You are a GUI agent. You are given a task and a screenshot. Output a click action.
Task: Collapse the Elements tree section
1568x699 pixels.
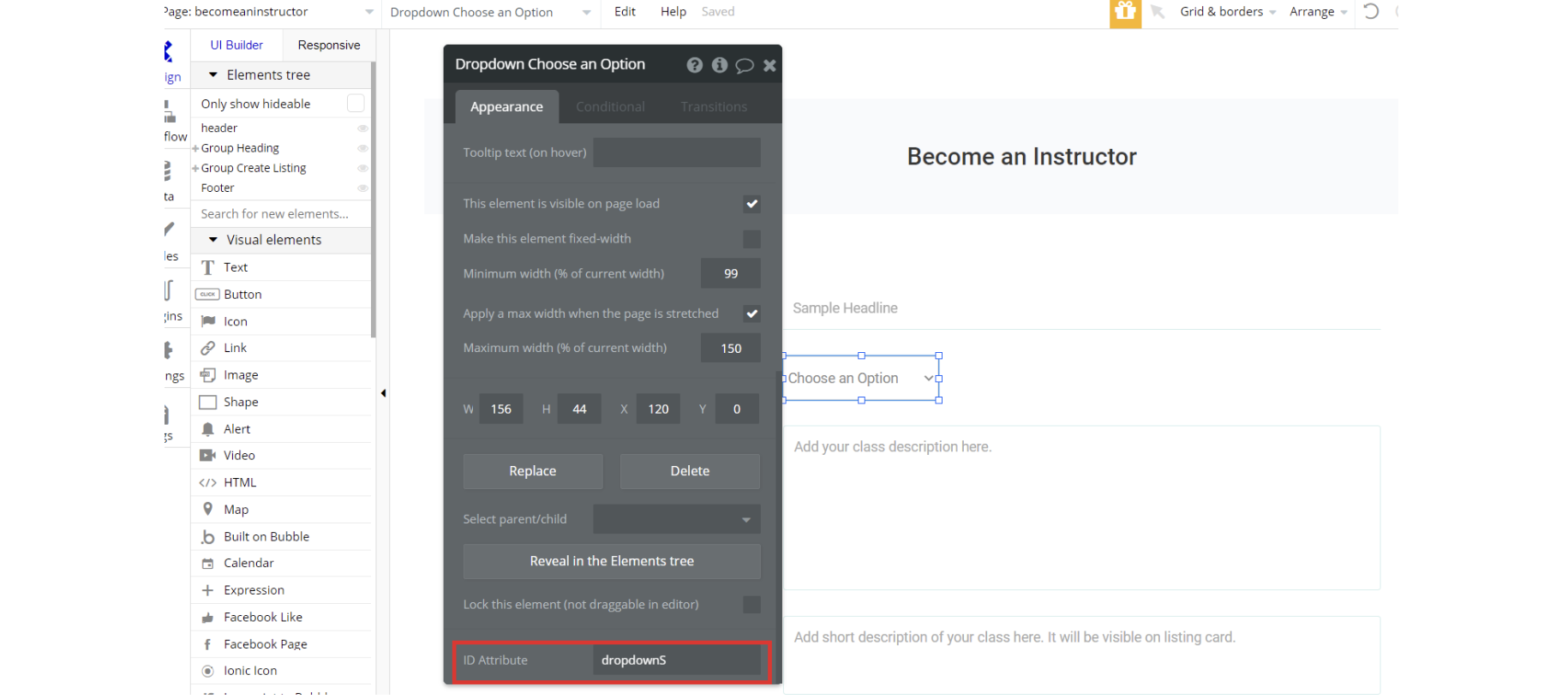pos(213,75)
